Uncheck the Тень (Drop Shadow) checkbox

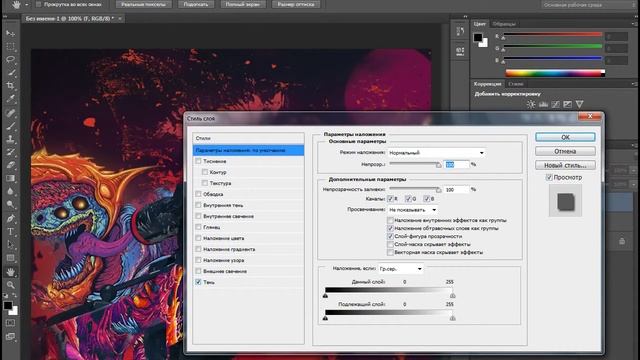198,282
